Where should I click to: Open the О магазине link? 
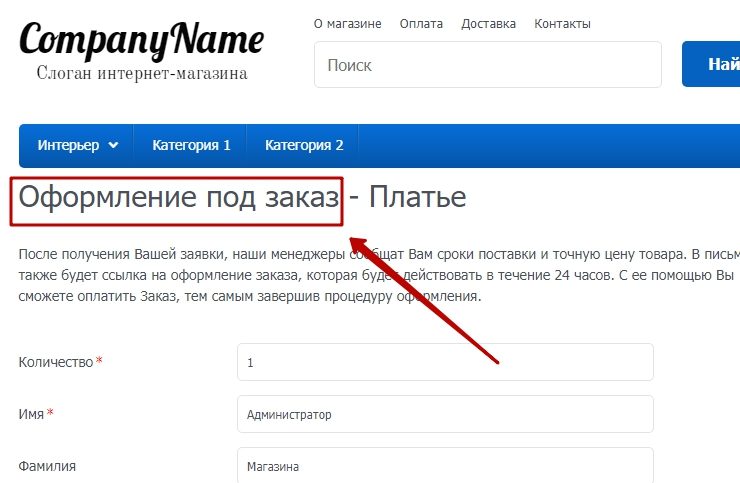pyautogui.click(x=347, y=23)
